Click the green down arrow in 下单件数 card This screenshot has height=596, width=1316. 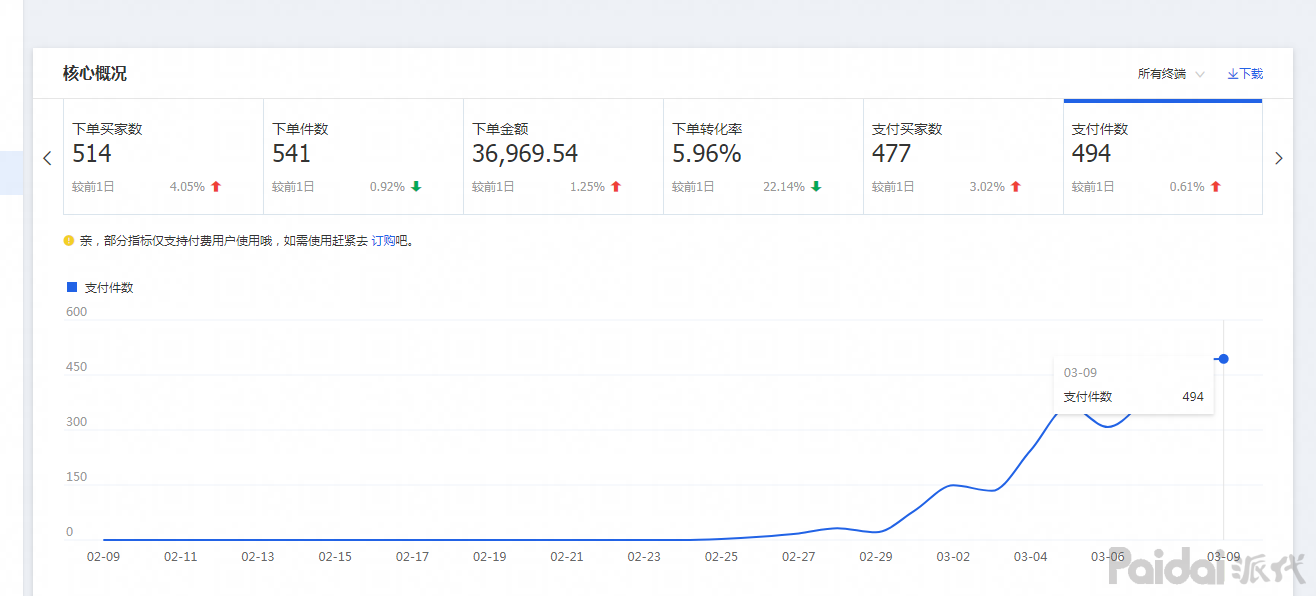416,187
